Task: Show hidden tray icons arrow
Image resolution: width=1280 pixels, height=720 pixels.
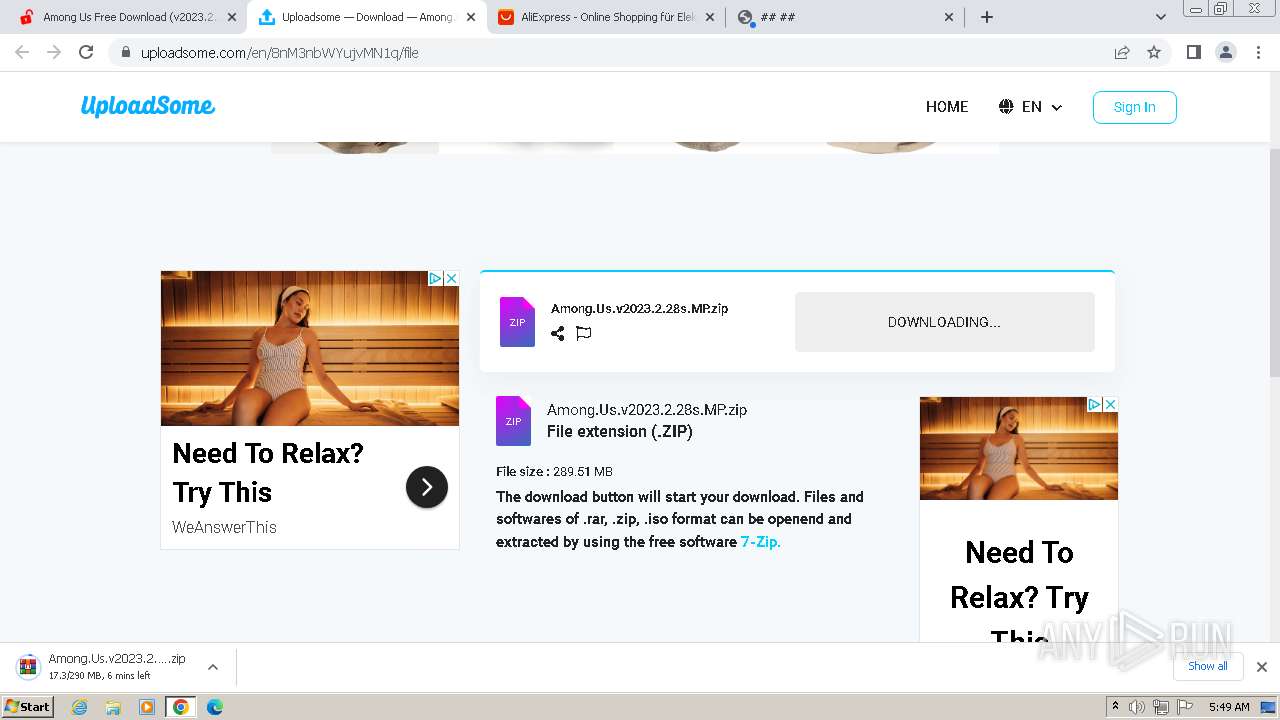Action: pyautogui.click(x=1115, y=707)
